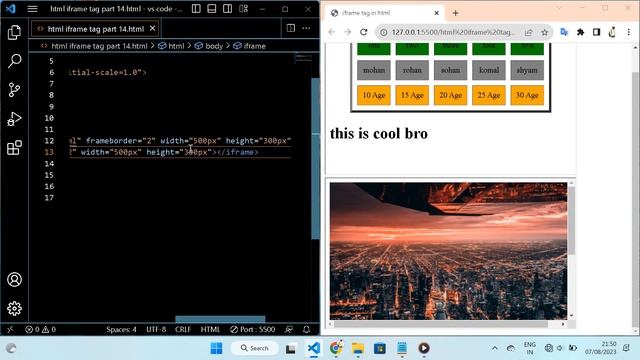Change language mode HTML
This screenshot has height=360, width=640.
coord(210,329)
